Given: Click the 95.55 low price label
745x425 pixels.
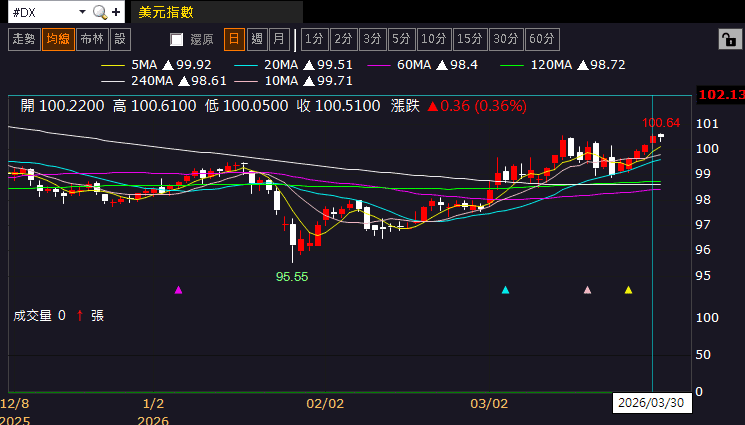Looking at the screenshot, I should 292,277.
